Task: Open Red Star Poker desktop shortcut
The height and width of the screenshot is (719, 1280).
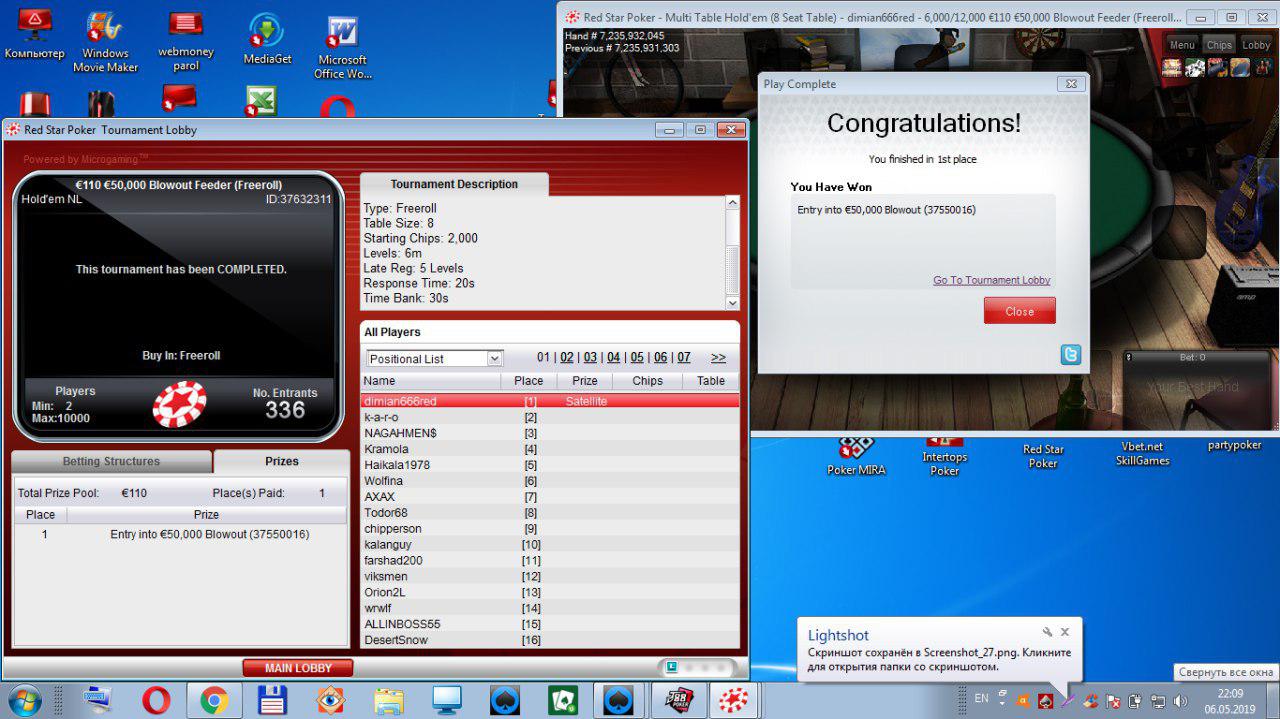Action: (x=1043, y=455)
